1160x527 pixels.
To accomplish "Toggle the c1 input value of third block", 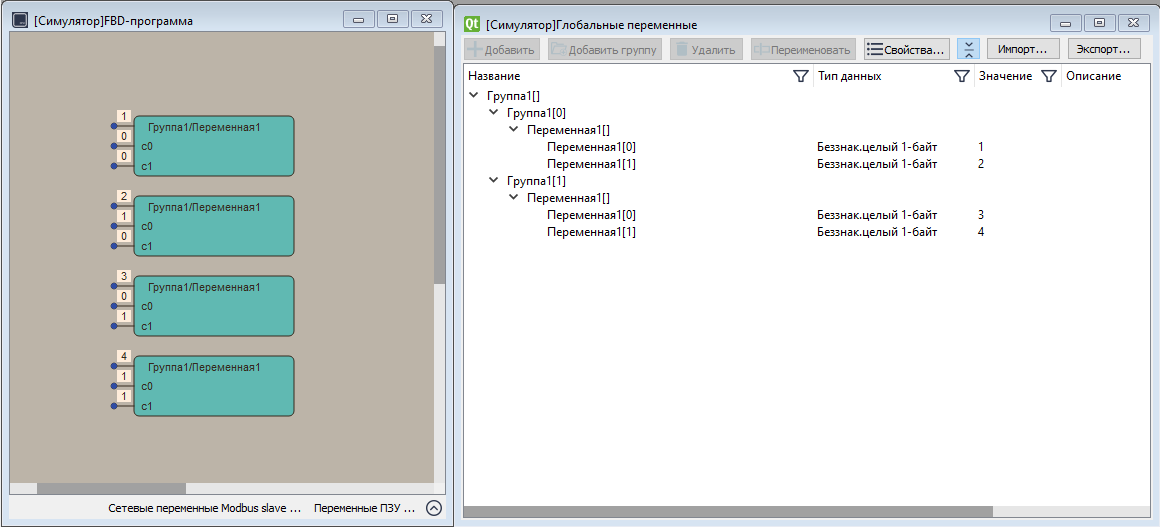I will pyautogui.click(x=124, y=316).
